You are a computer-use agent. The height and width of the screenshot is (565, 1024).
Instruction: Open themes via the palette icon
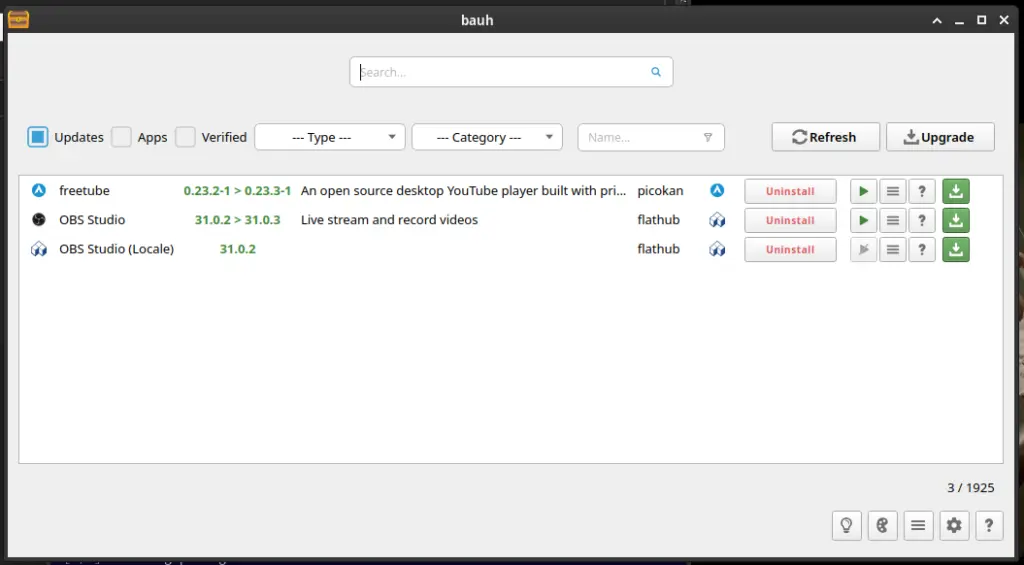pyautogui.click(x=882, y=525)
